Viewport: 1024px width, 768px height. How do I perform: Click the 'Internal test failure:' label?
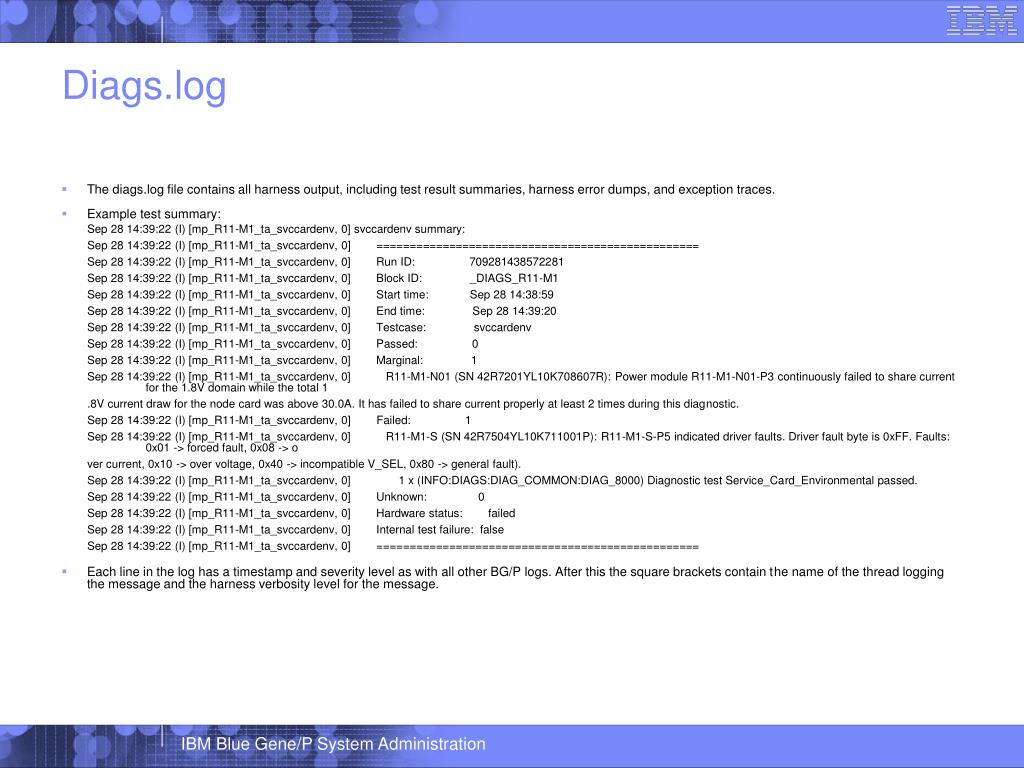click(x=425, y=529)
